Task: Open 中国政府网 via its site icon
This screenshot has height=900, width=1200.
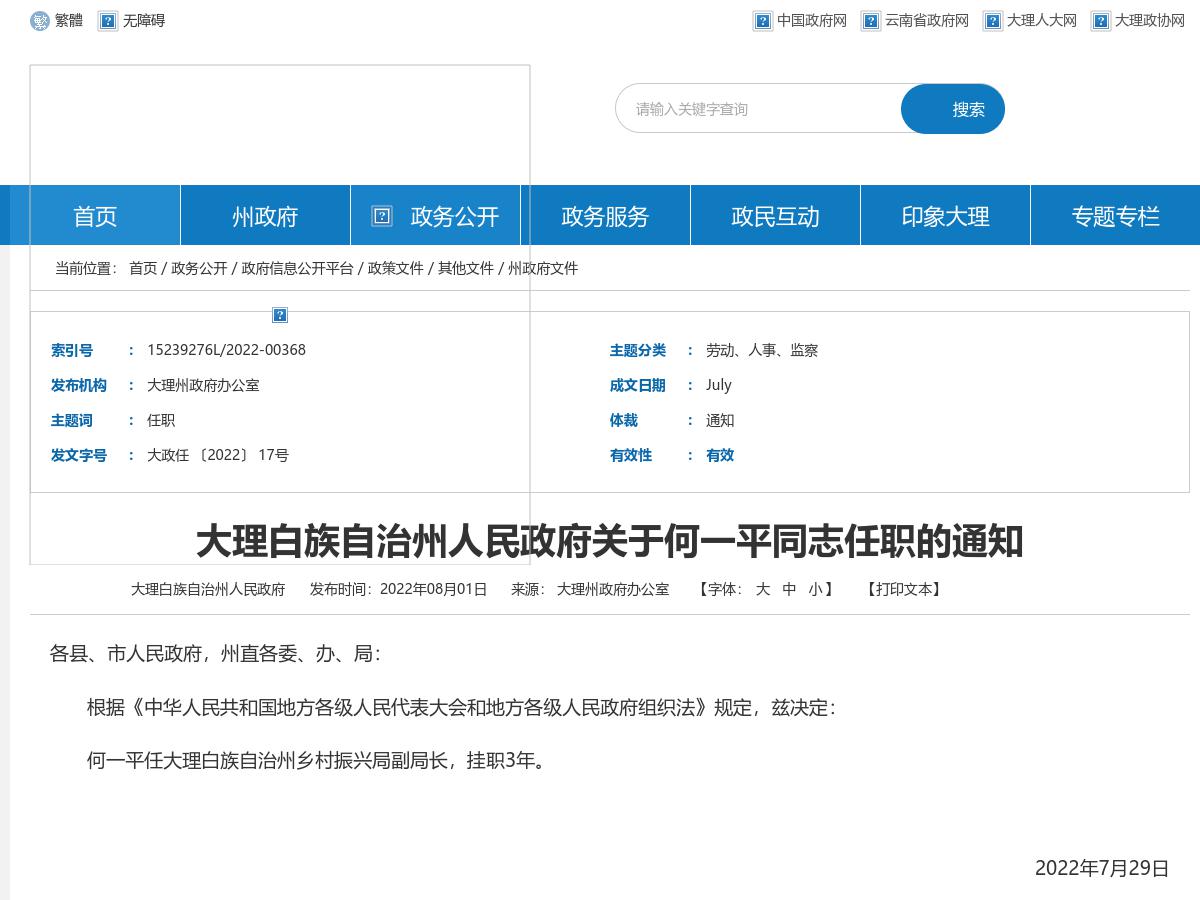Action: pos(762,20)
